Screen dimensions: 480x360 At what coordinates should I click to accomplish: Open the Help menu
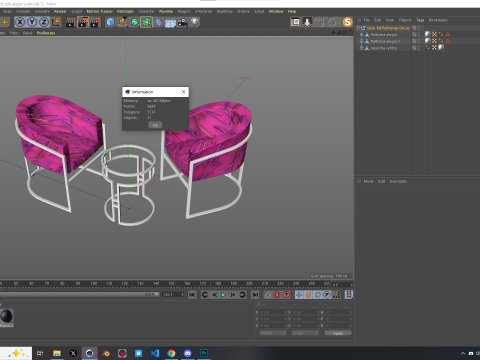pyautogui.click(x=292, y=11)
